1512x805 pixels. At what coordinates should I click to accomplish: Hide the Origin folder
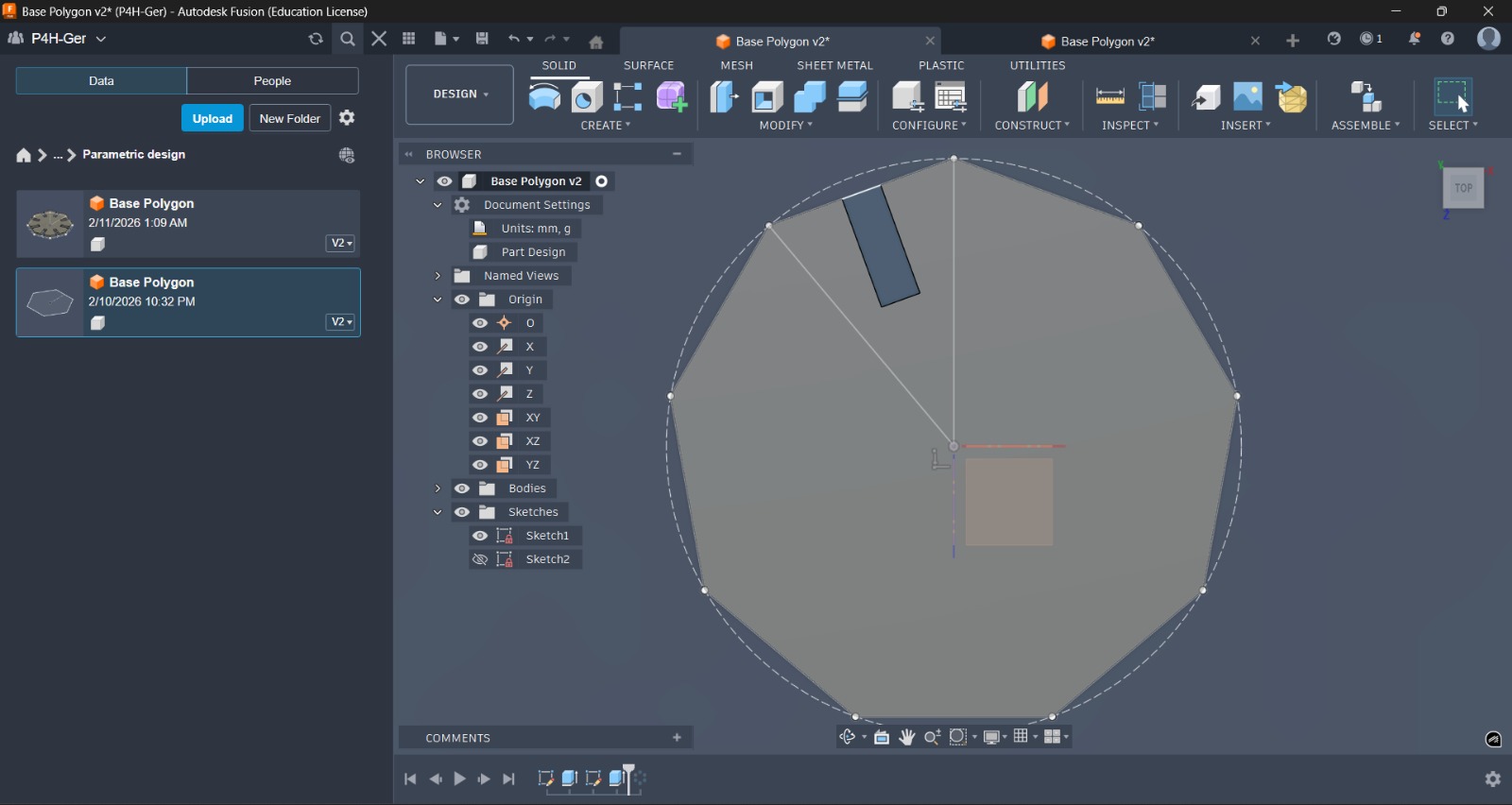point(462,300)
